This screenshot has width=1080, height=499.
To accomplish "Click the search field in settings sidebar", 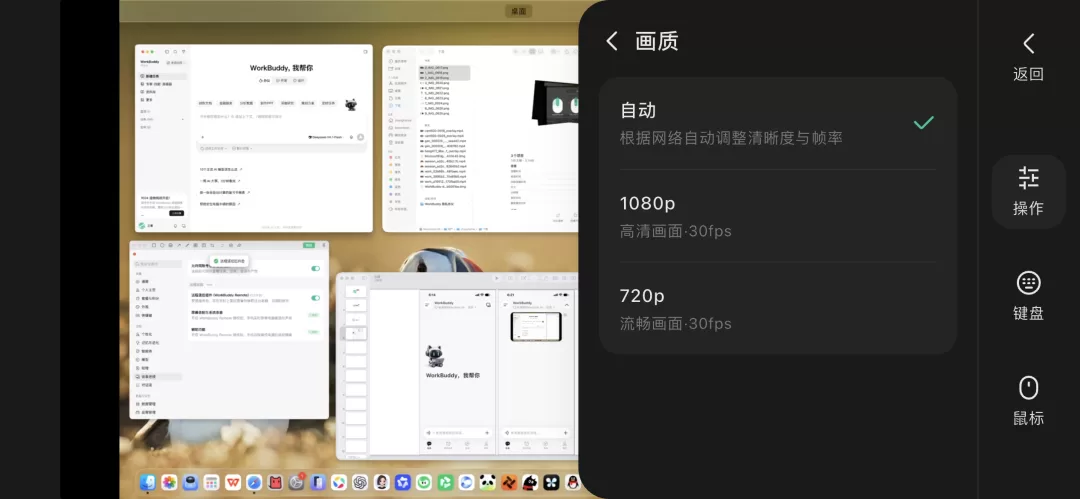I will coord(159,264).
